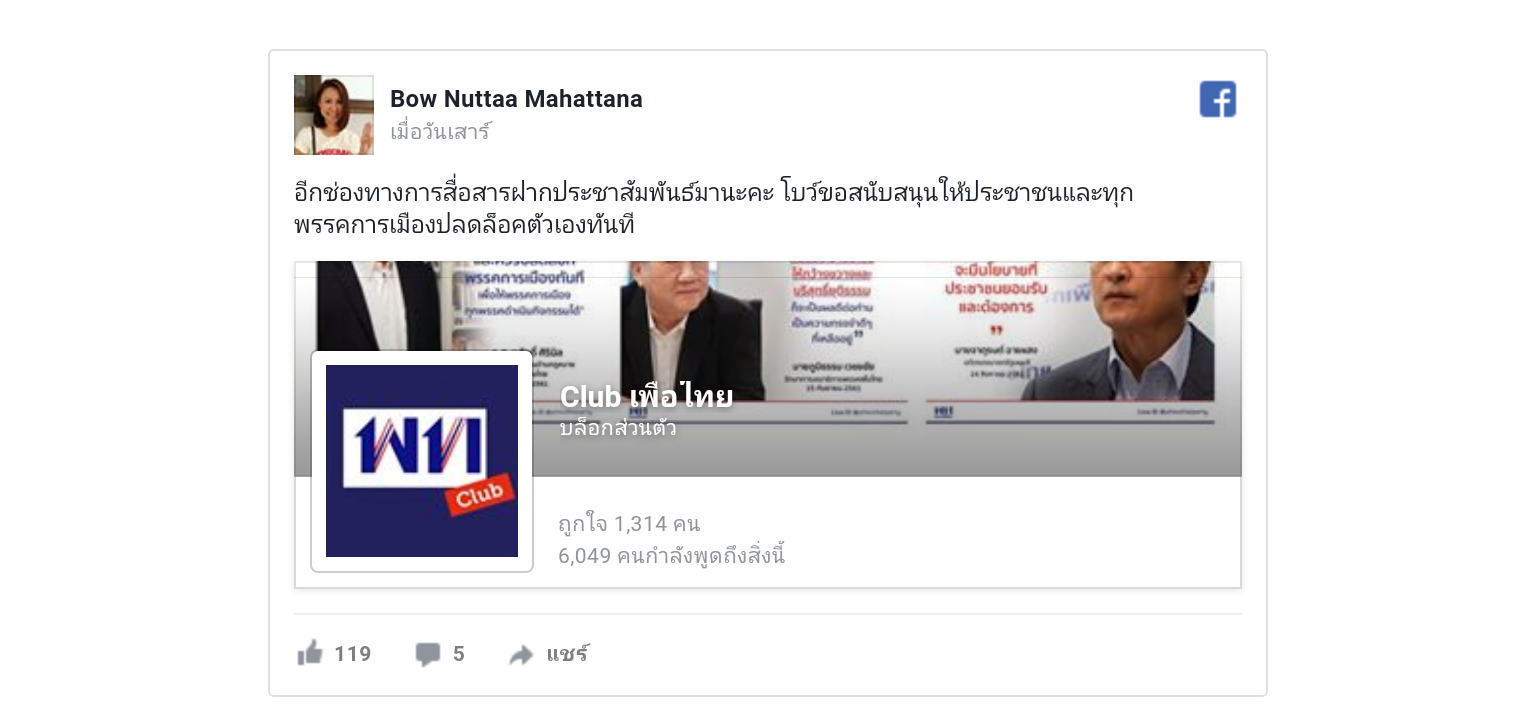Click the thumbs-up like icon

point(310,653)
